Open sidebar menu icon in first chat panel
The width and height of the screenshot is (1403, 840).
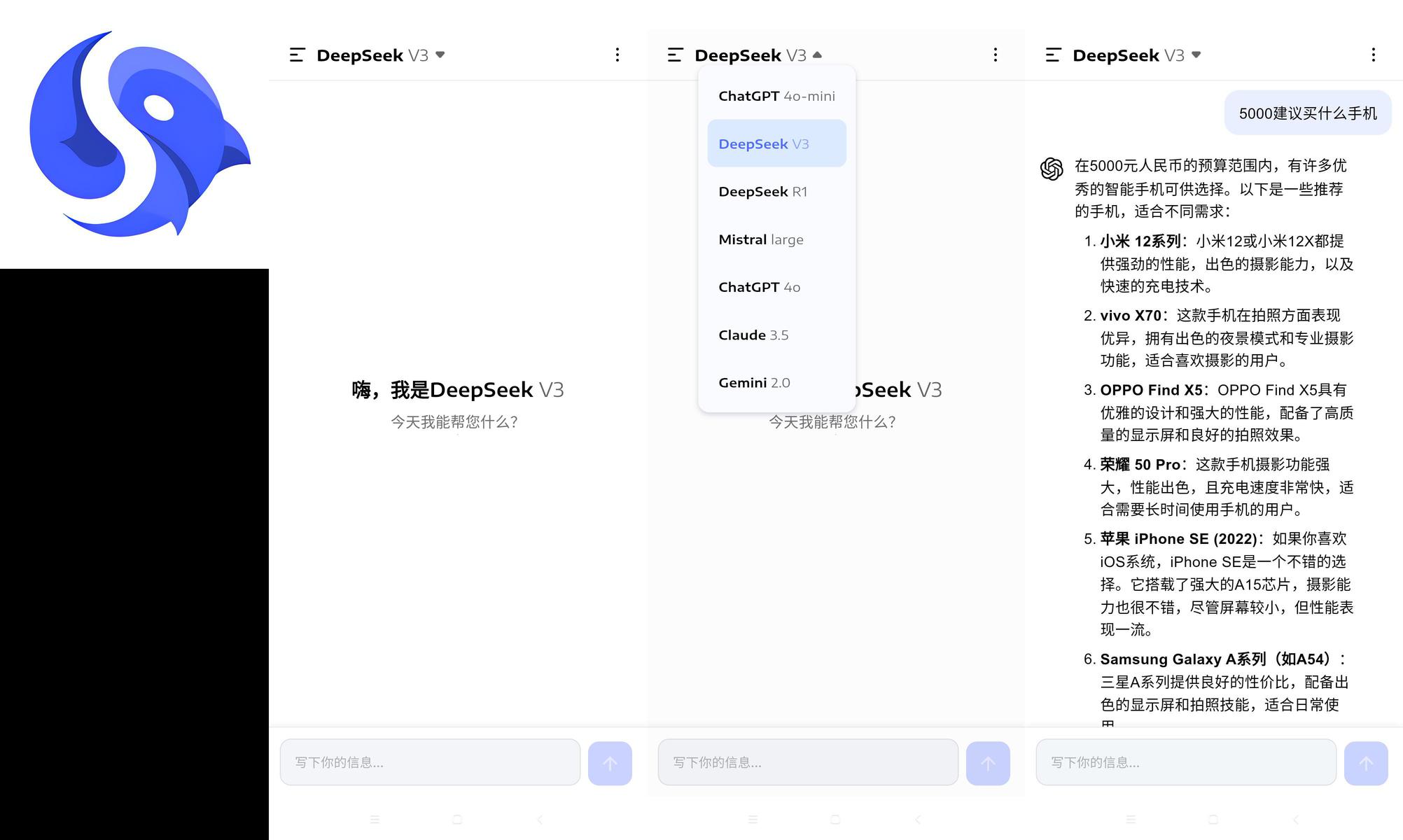click(297, 55)
